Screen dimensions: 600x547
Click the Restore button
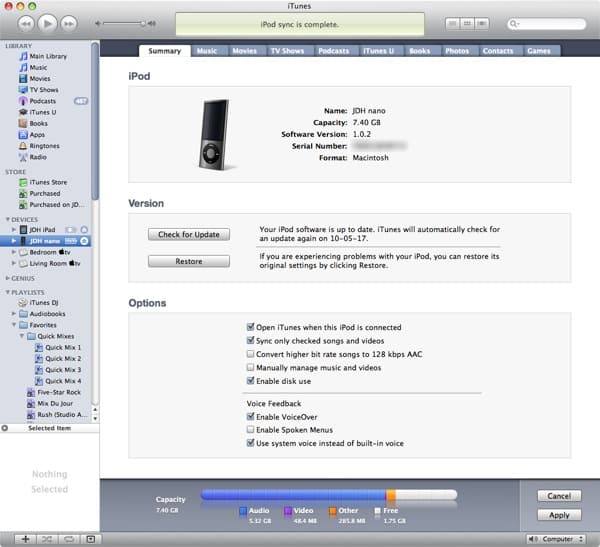[x=189, y=261]
